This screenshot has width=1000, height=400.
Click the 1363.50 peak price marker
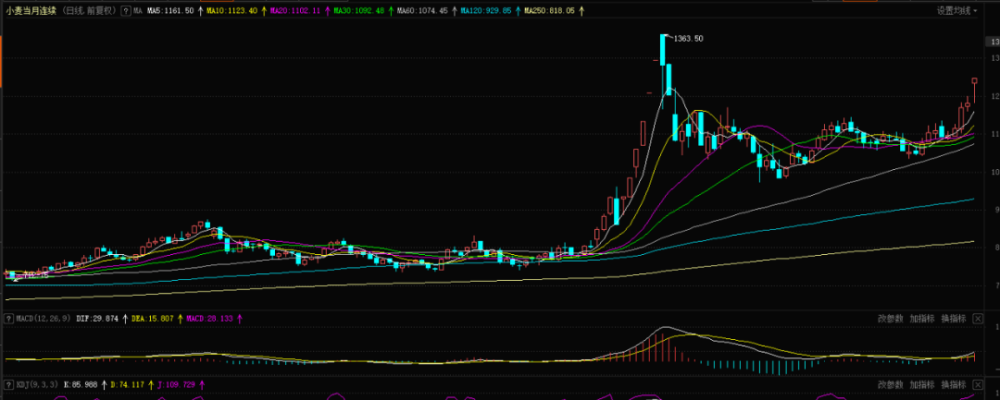688,39
